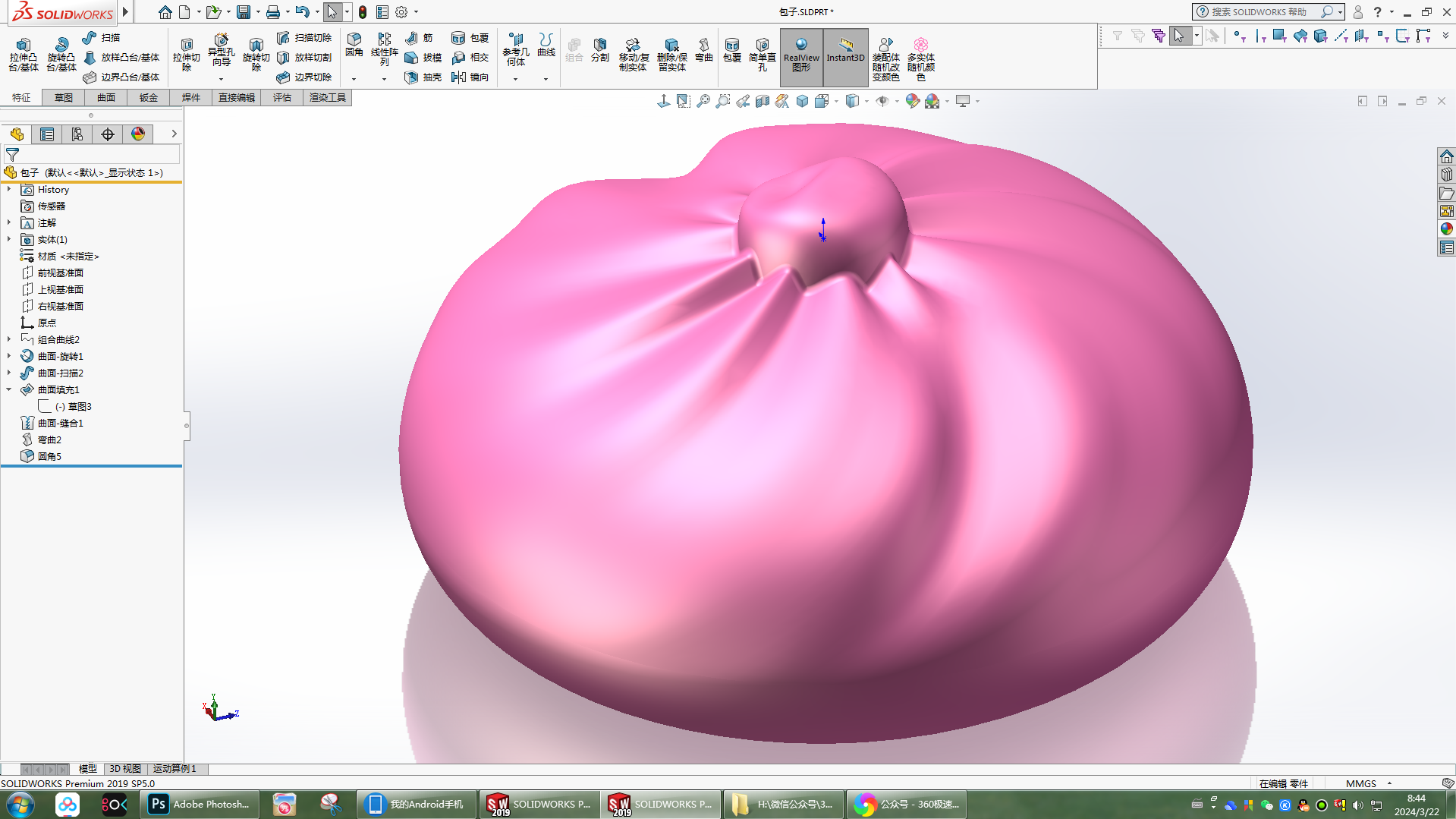The width and height of the screenshot is (1456, 819).
Task: Click the SOLIDWORKS help search field
Action: 1263,12
